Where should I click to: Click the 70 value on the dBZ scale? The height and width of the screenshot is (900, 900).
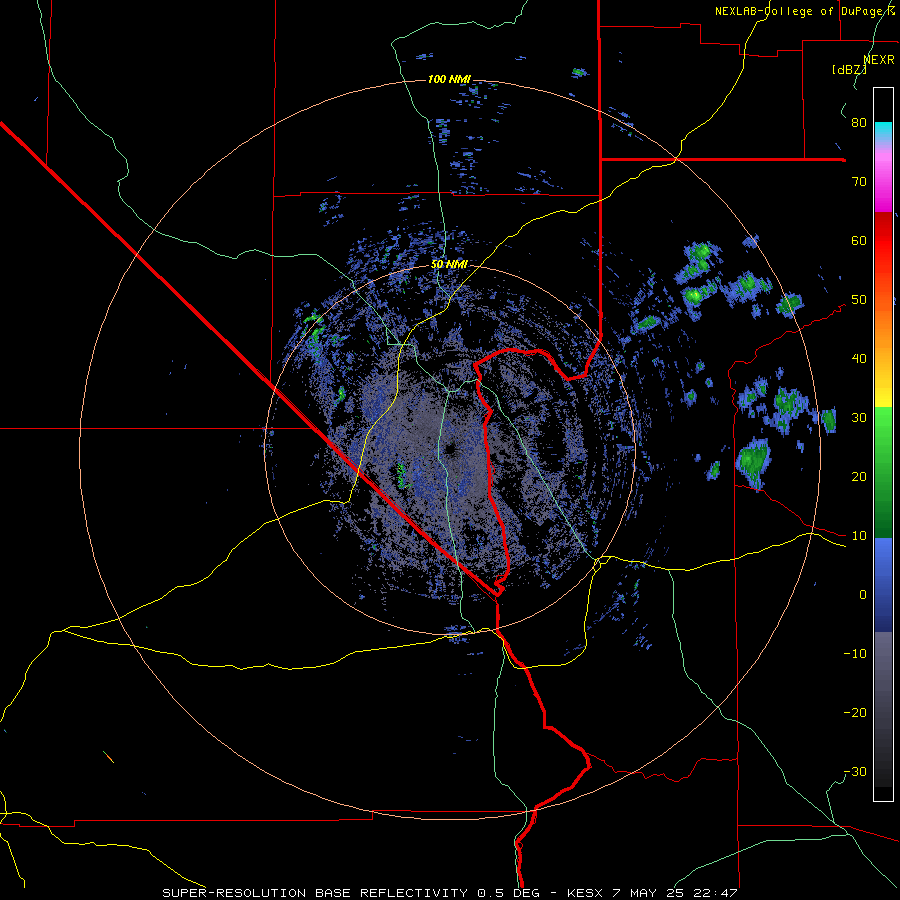[x=859, y=182]
